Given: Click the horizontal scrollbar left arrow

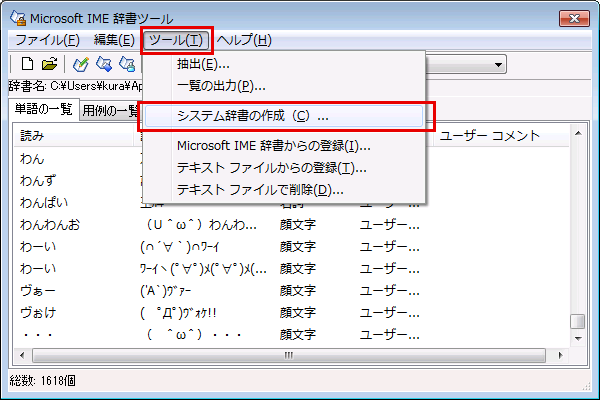Looking at the screenshot, I should (x=22, y=355).
